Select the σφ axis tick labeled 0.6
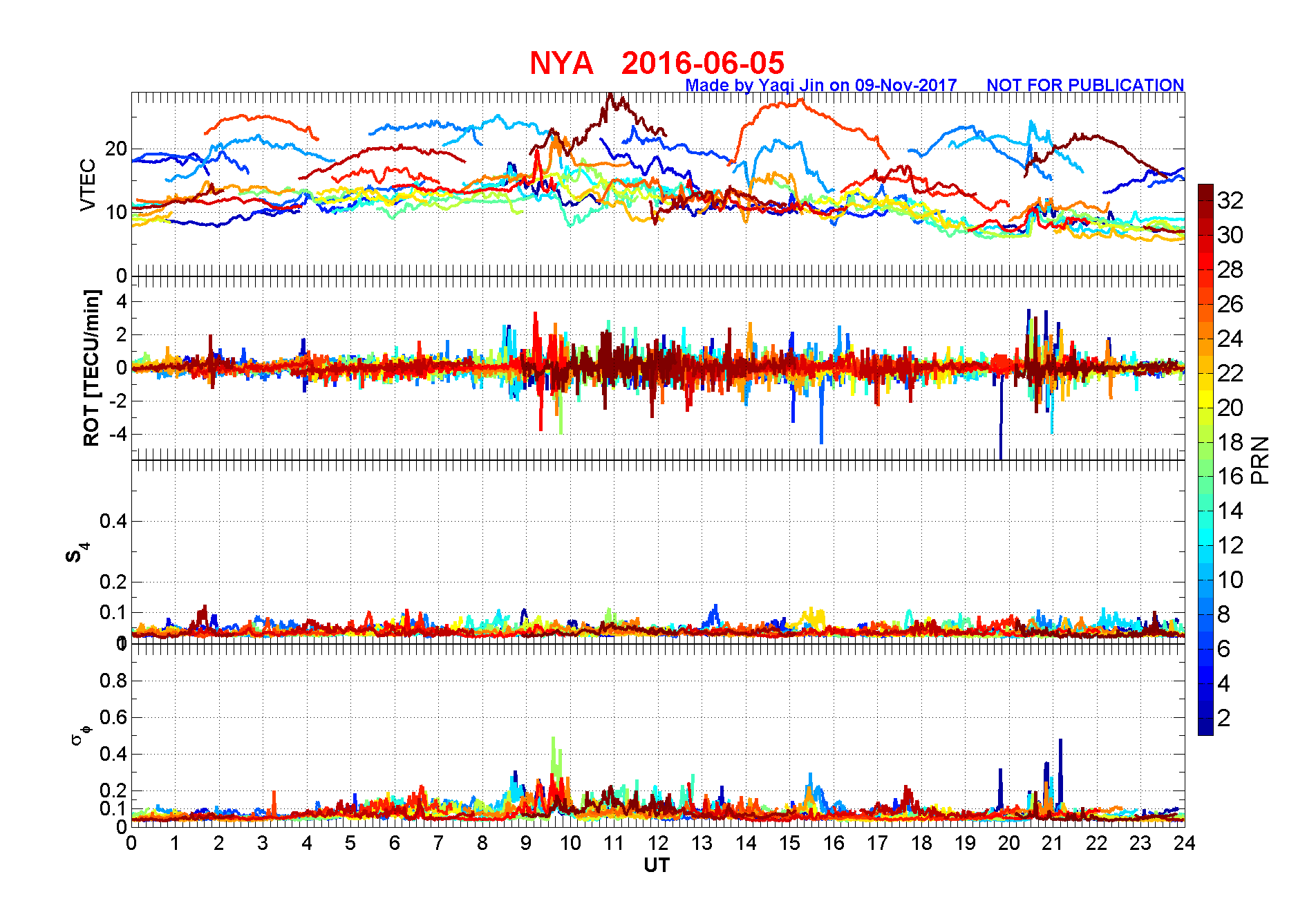 (x=113, y=717)
